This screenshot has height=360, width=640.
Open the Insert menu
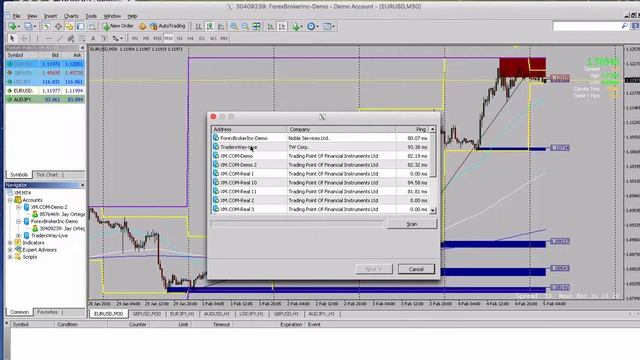tap(50, 16)
